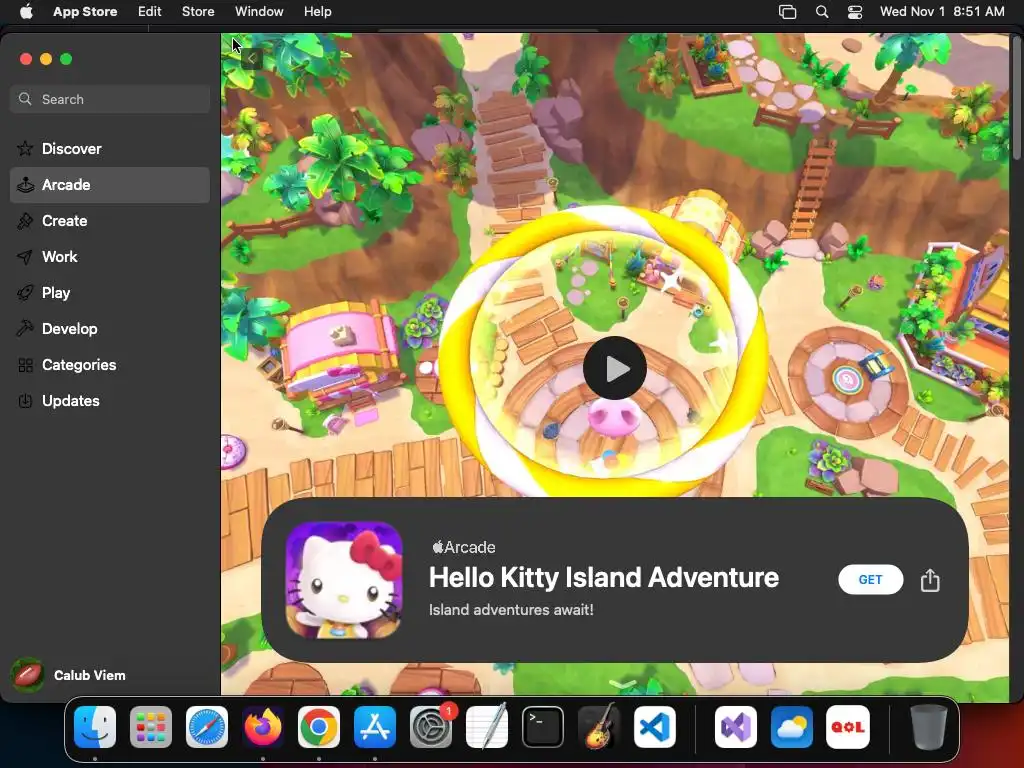Screen dimensions: 1024x768
Task: Click the Work paper plane icon
Action: click(x=25, y=257)
